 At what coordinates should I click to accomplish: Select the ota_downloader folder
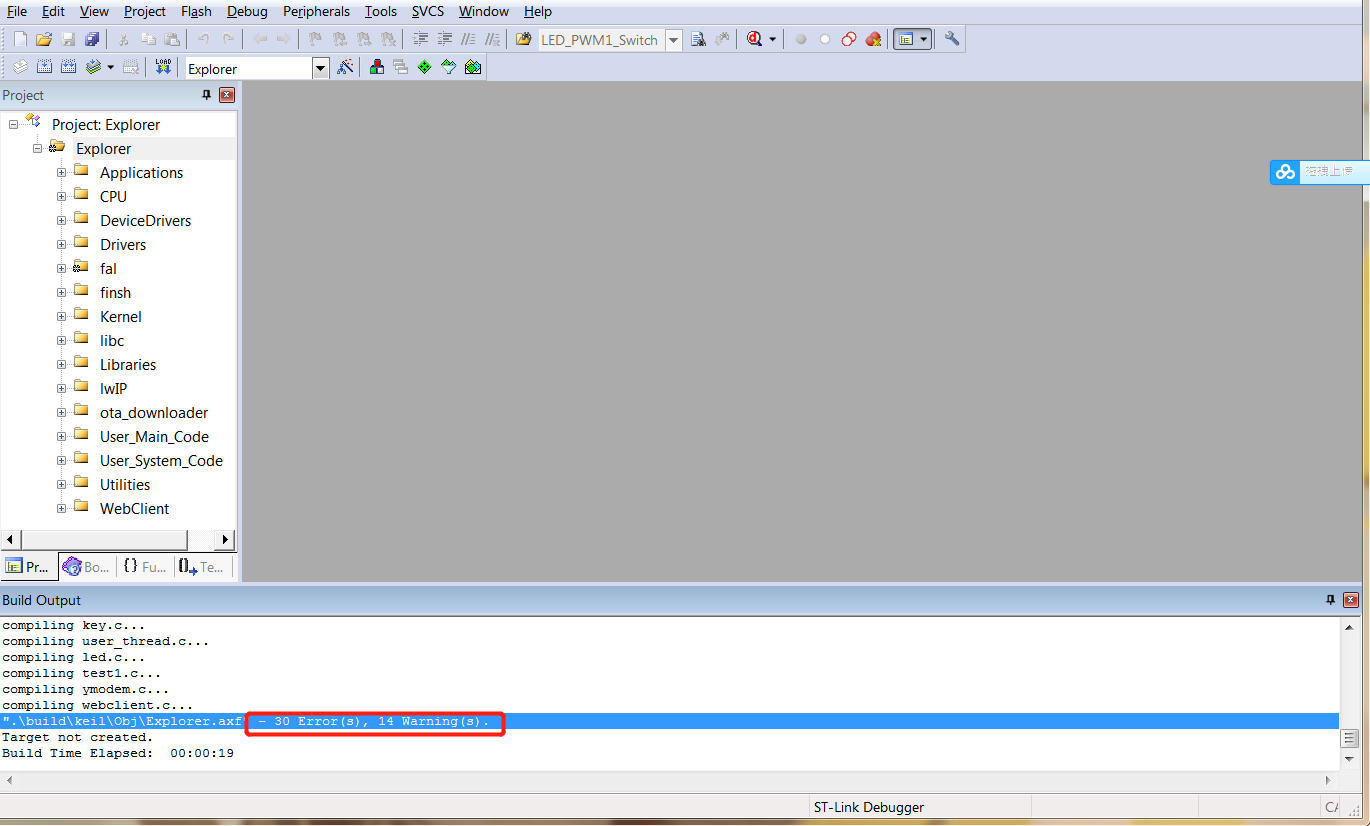pos(154,412)
